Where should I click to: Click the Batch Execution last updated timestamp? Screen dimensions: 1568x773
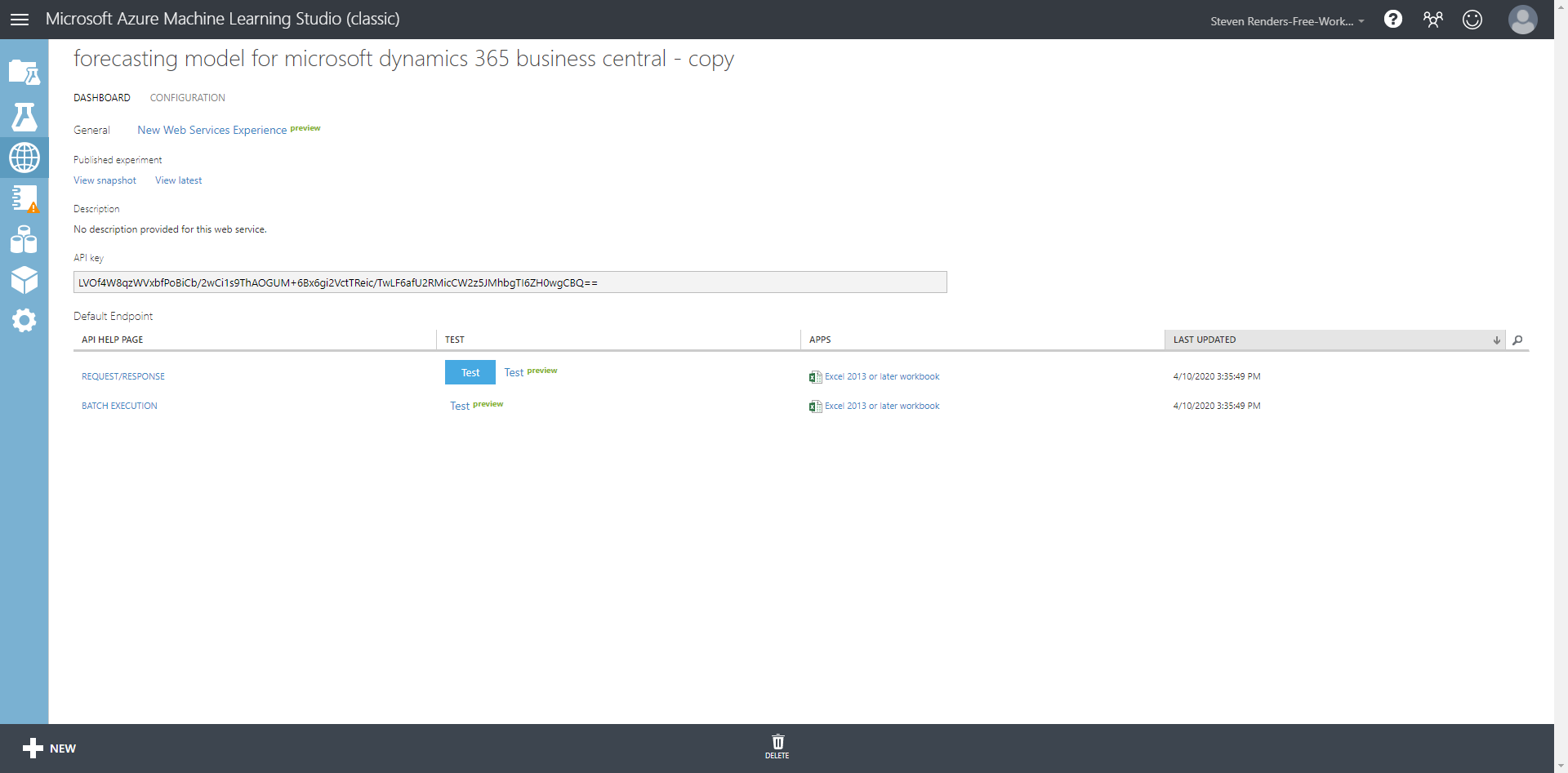[1217, 406]
